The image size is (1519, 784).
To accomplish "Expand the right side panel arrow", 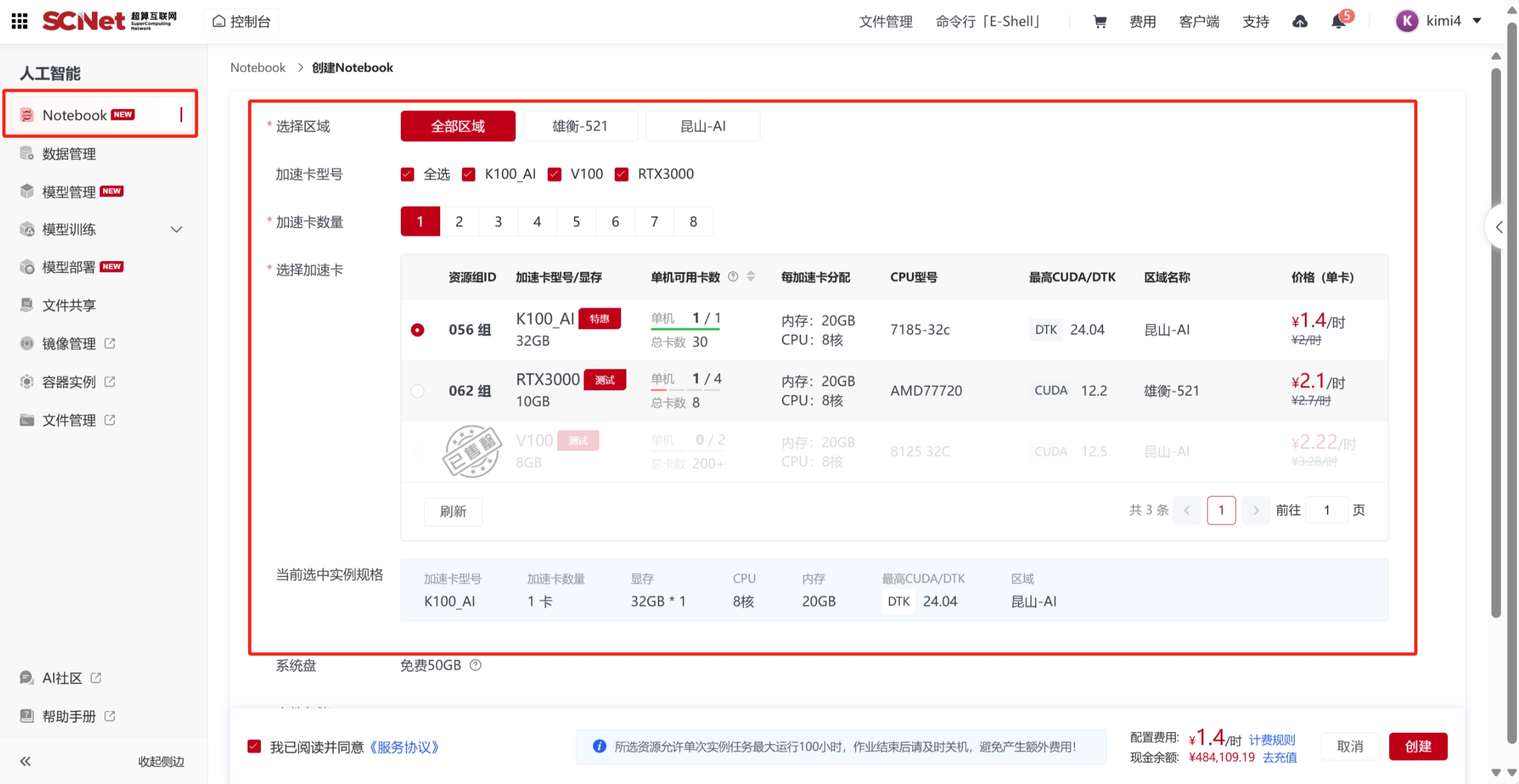I will click(1498, 227).
